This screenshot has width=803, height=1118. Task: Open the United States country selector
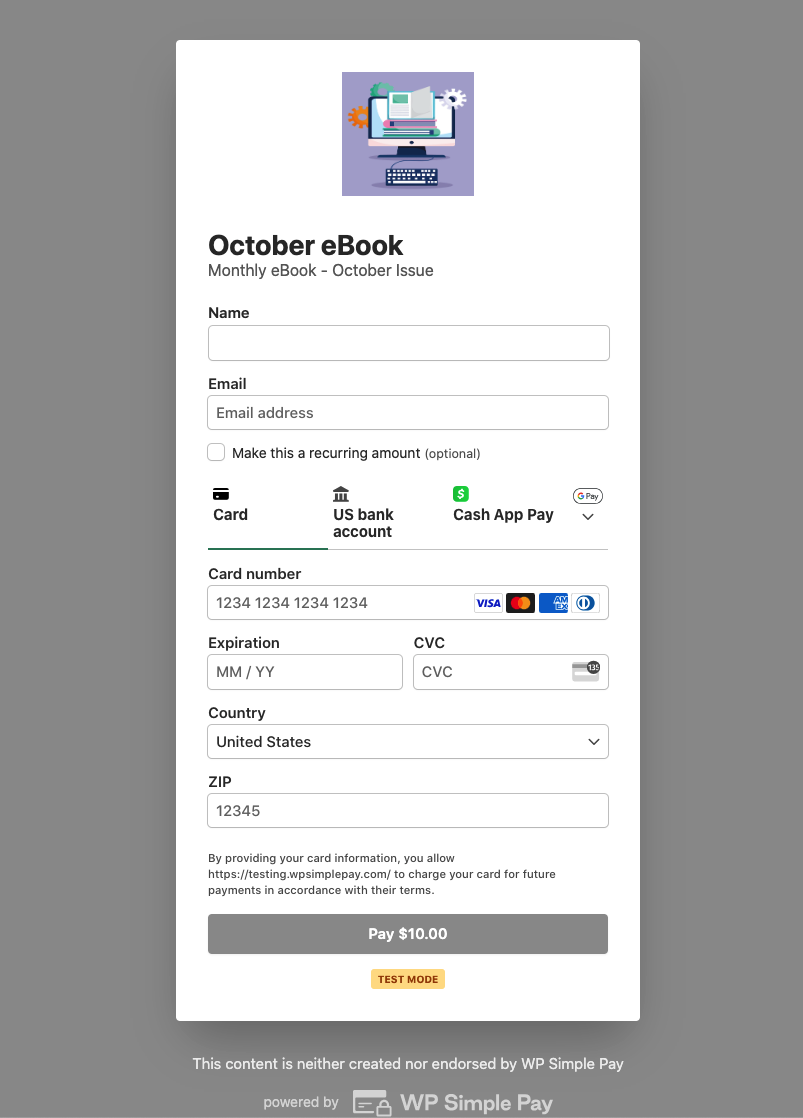click(407, 741)
